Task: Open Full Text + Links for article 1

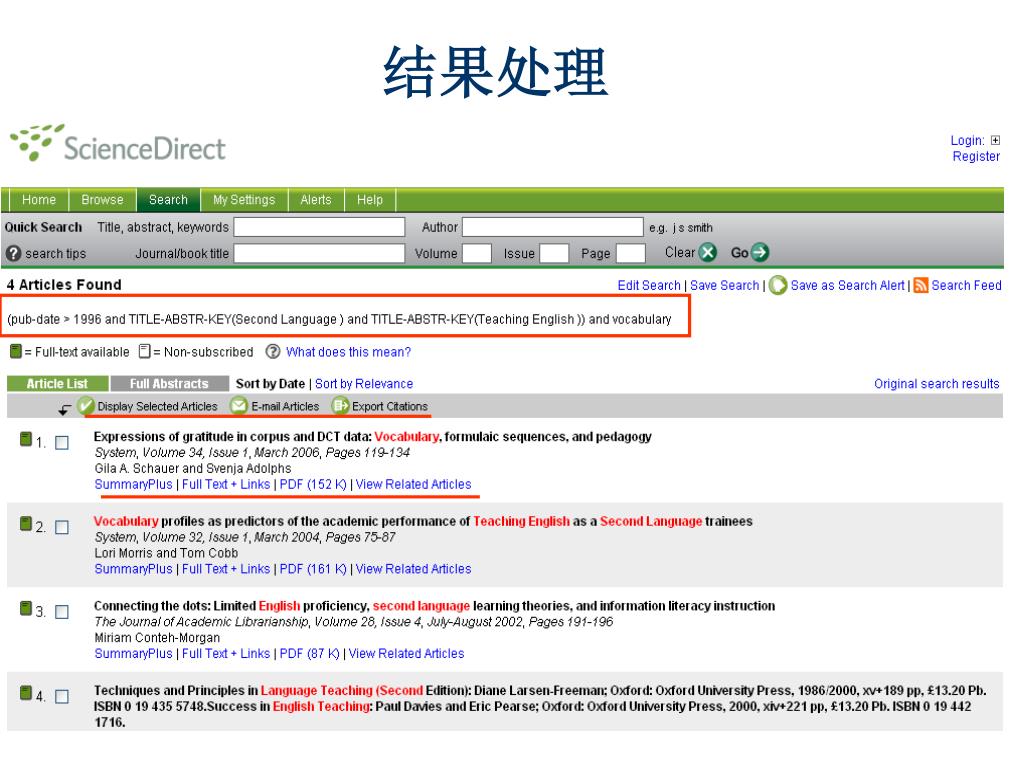Action: tap(226, 485)
